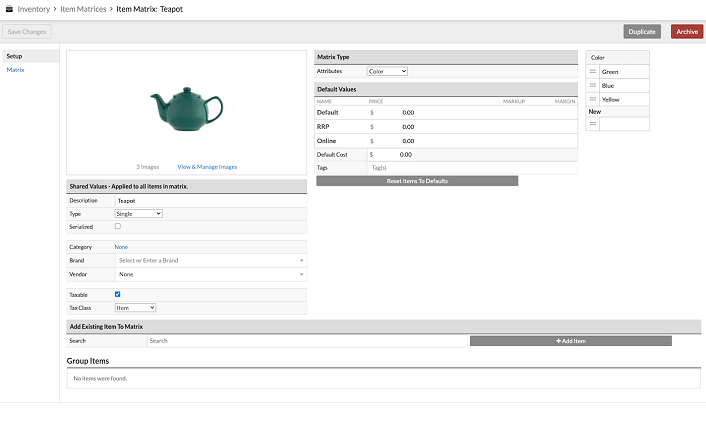Image resolution: width=706 pixels, height=425 pixels.
Task: Select the Setup sidebar tab
Action: point(15,56)
